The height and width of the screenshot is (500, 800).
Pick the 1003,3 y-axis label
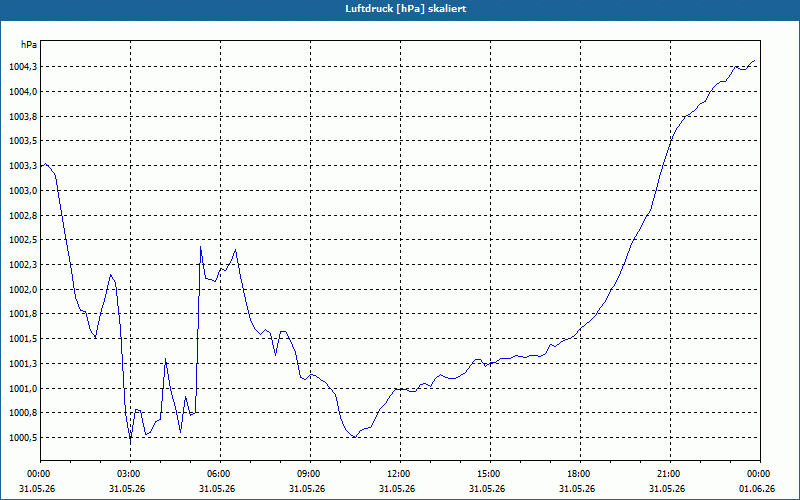(23, 166)
